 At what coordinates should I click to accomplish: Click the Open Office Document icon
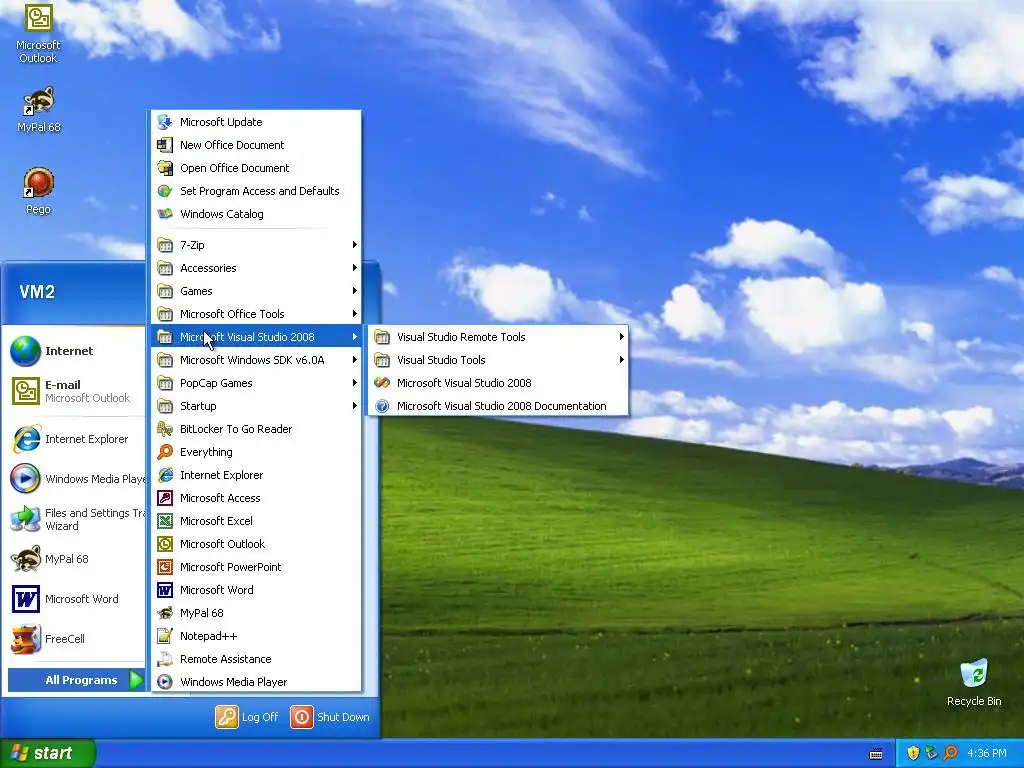[x=165, y=168]
